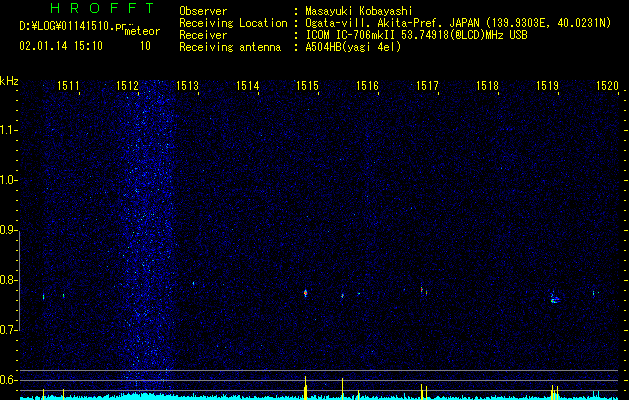Click the 1518 time axis label
Viewport: 629px width, 400px height.
coord(487,86)
